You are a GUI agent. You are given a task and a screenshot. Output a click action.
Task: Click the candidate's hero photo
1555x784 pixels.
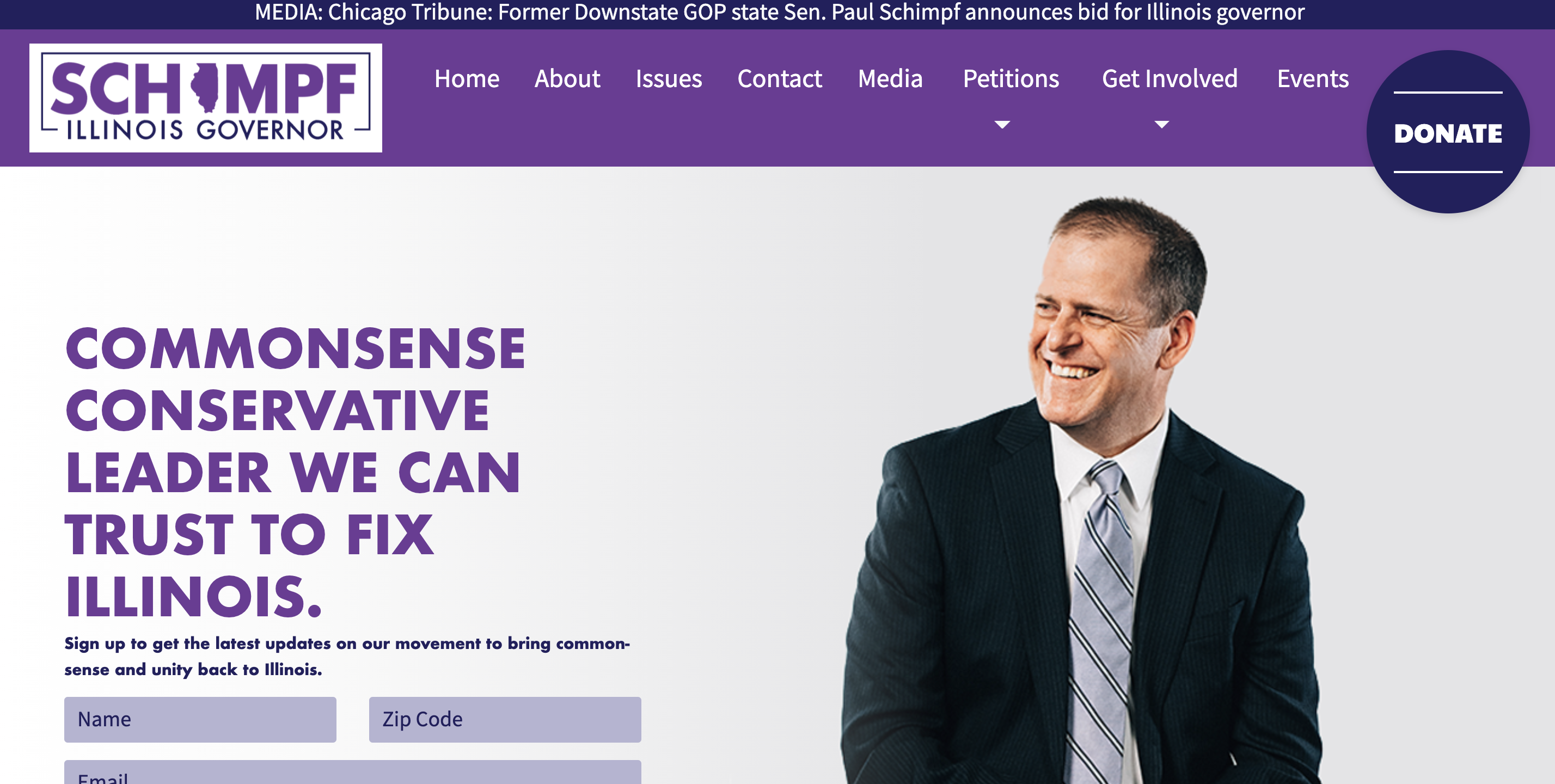pos(1081,490)
